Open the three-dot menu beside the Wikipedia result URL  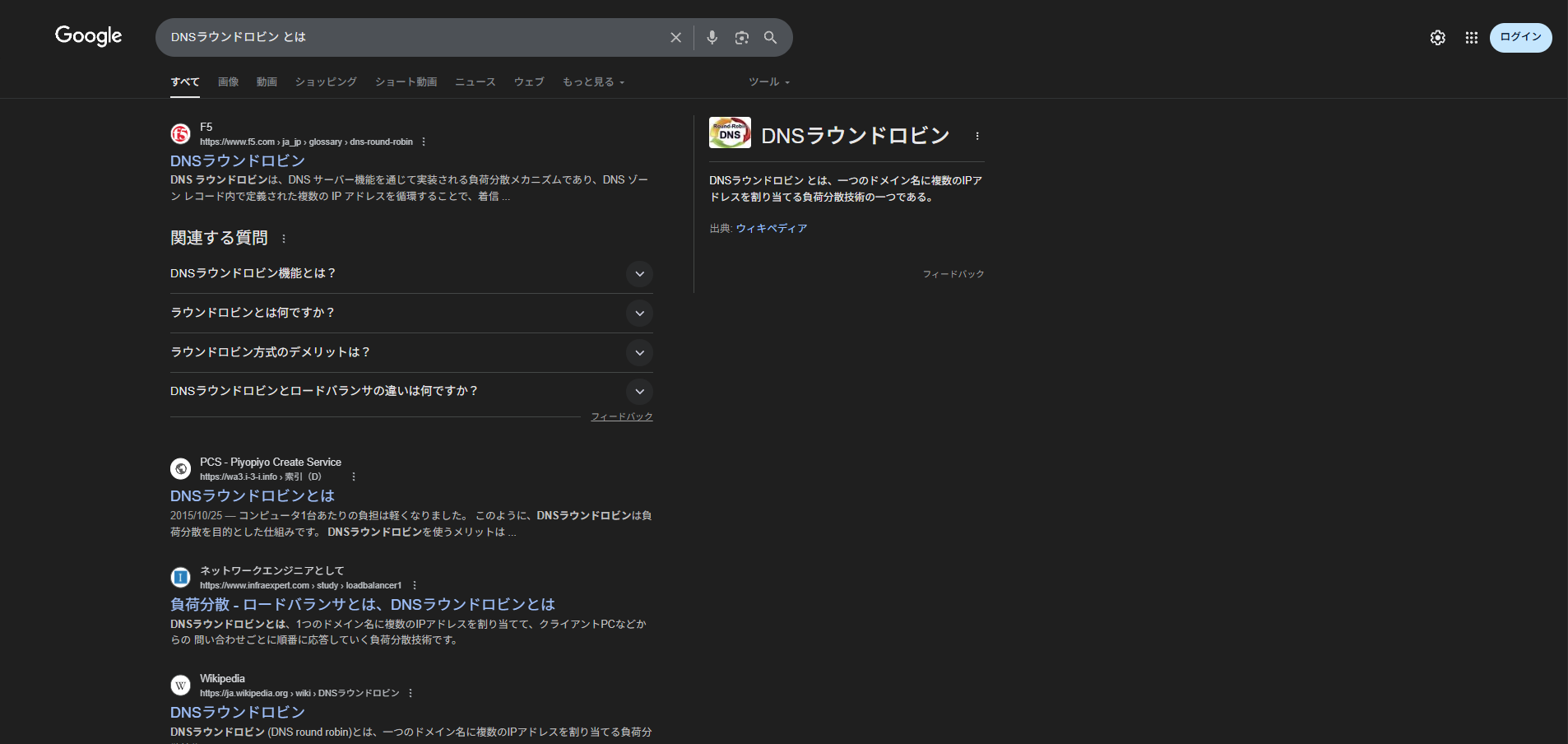pyautogui.click(x=411, y=693)
